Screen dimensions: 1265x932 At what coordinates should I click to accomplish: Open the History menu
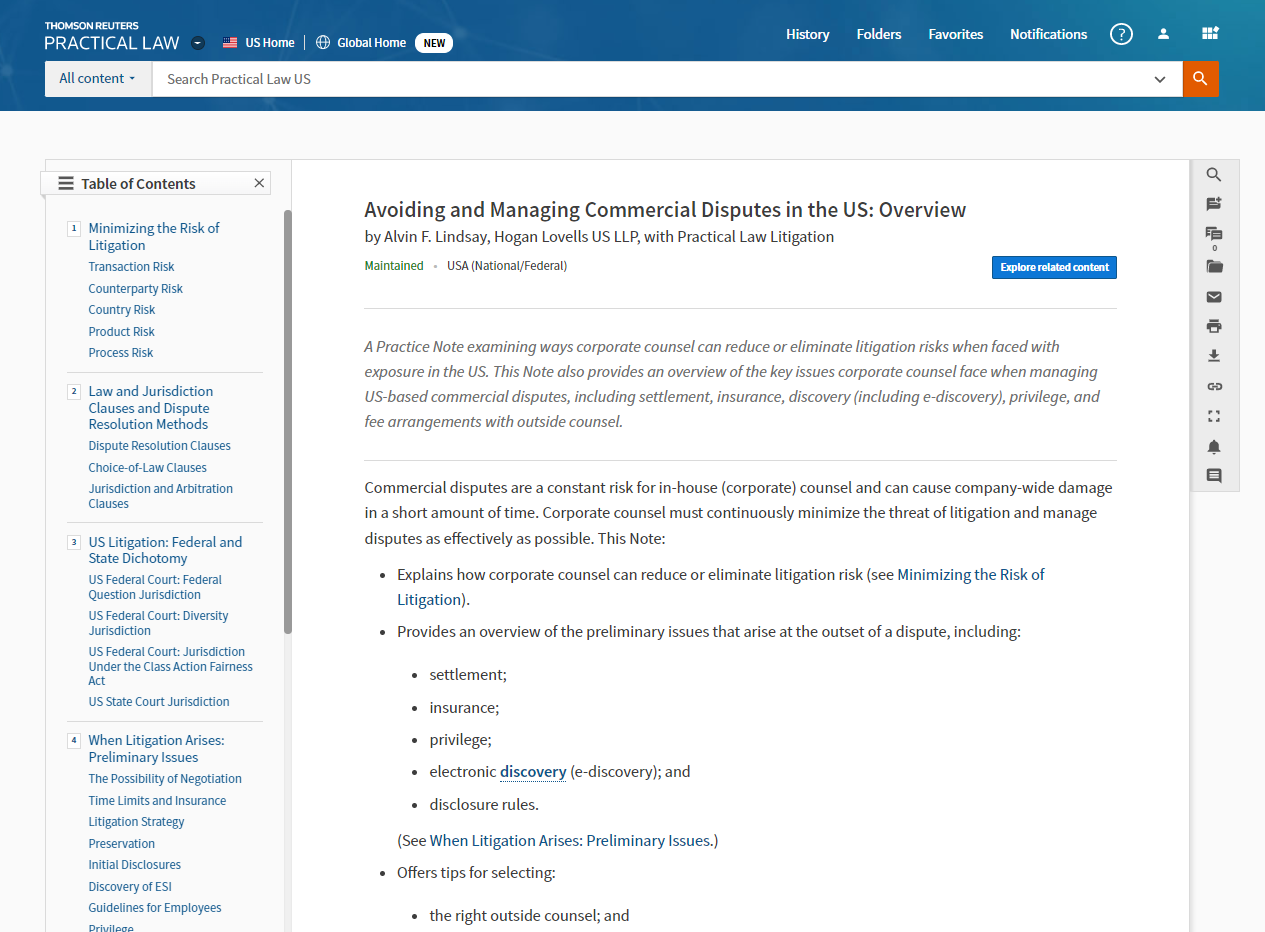807,34
